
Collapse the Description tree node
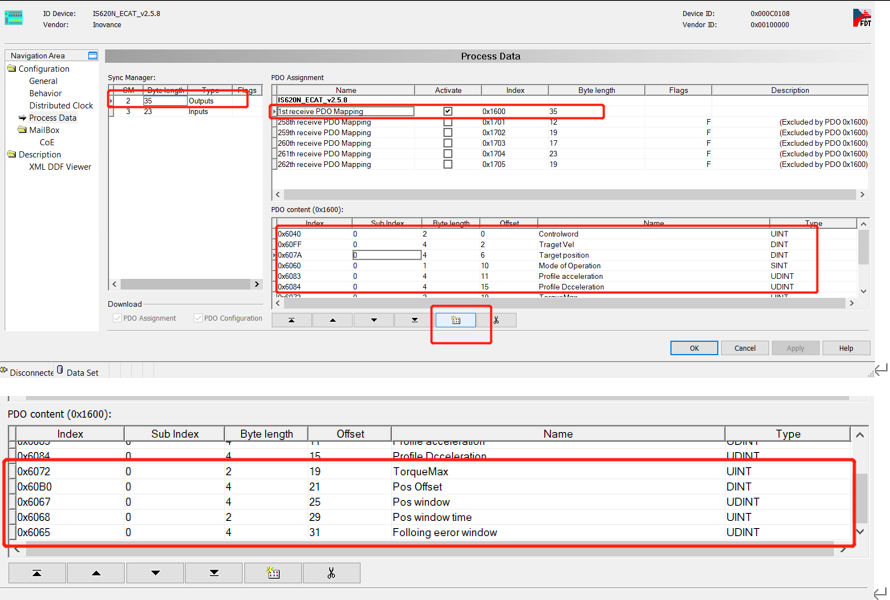point(12,155)
